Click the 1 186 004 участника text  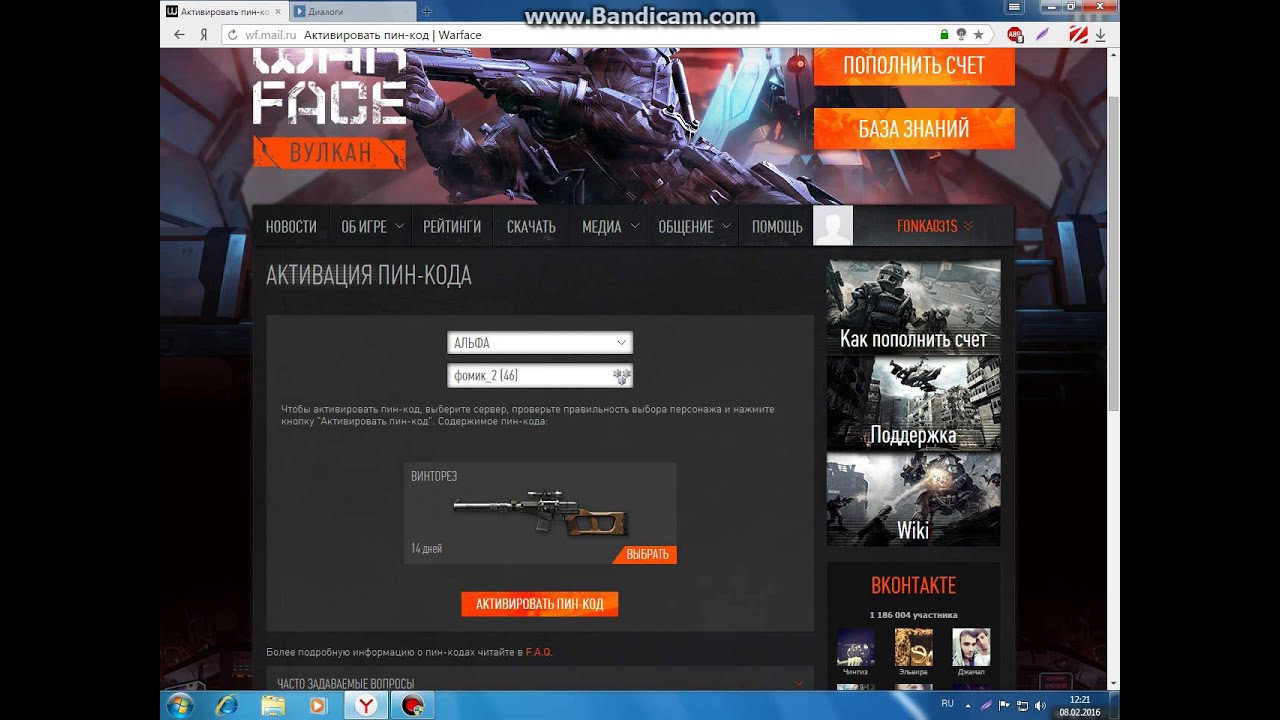pos(913,615)
